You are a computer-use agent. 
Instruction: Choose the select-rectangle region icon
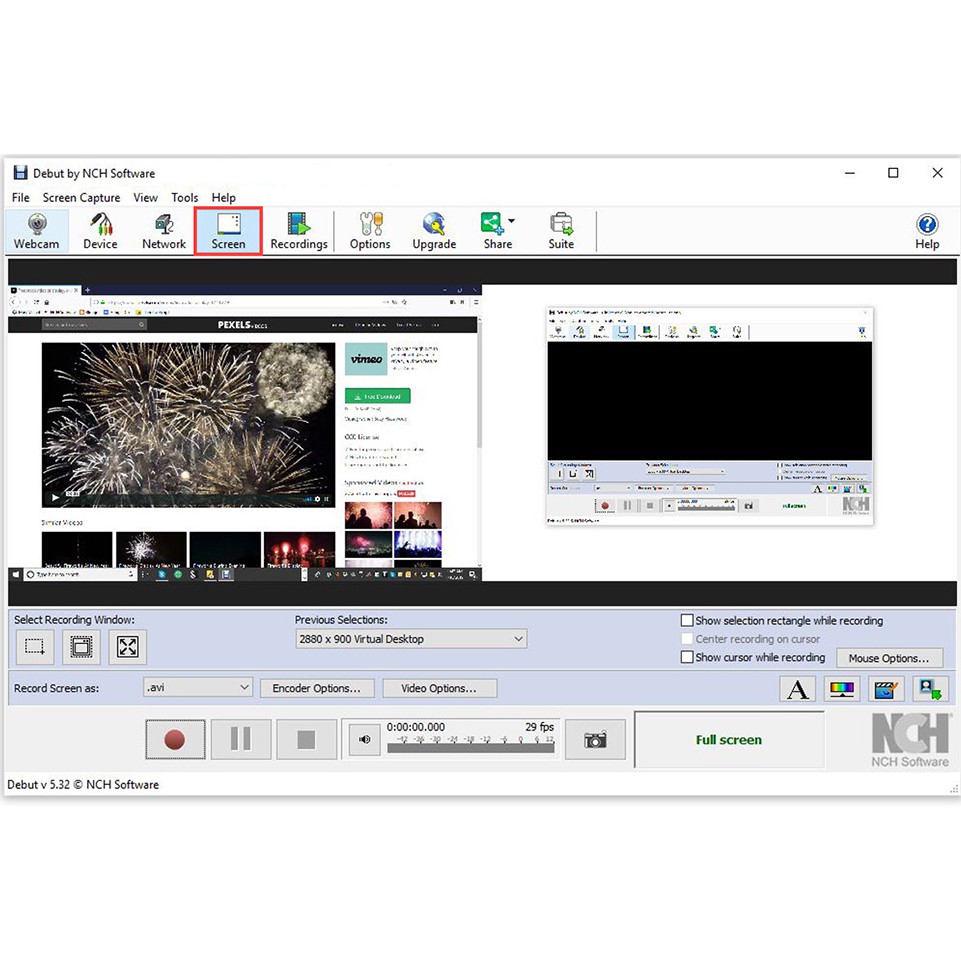[x=35, y=647]
